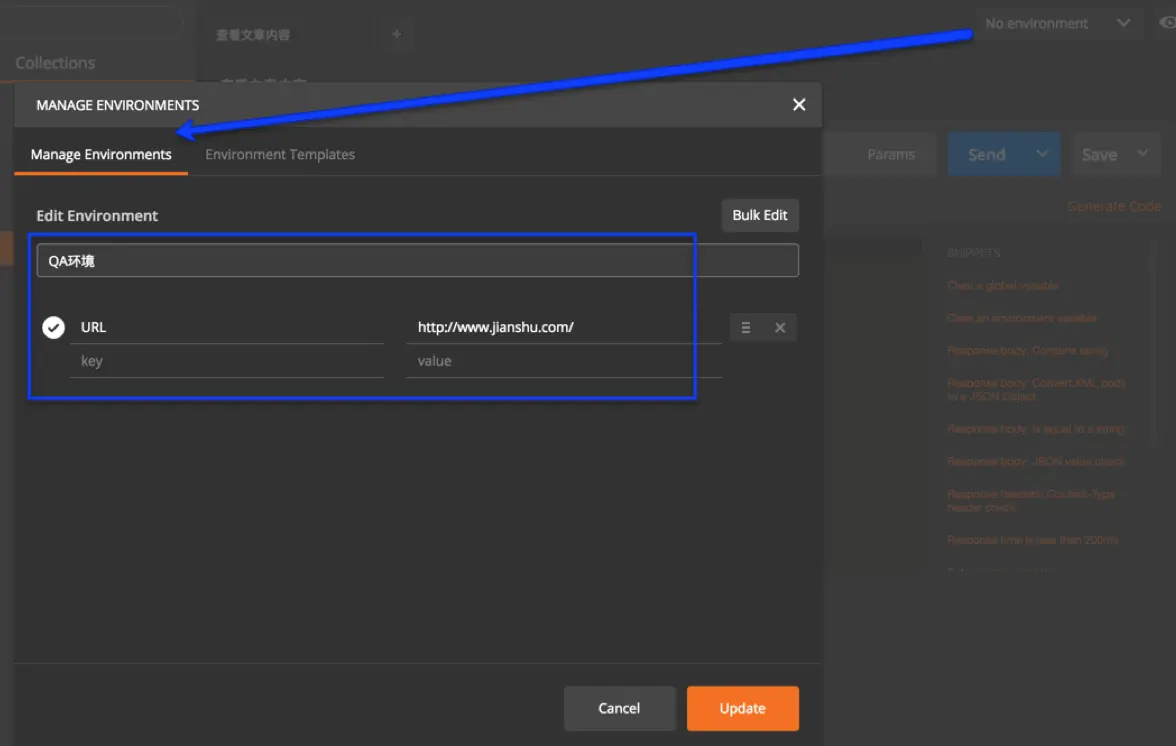1176x746 pixels.
Task: Click the empty value field
Action: 563,361
